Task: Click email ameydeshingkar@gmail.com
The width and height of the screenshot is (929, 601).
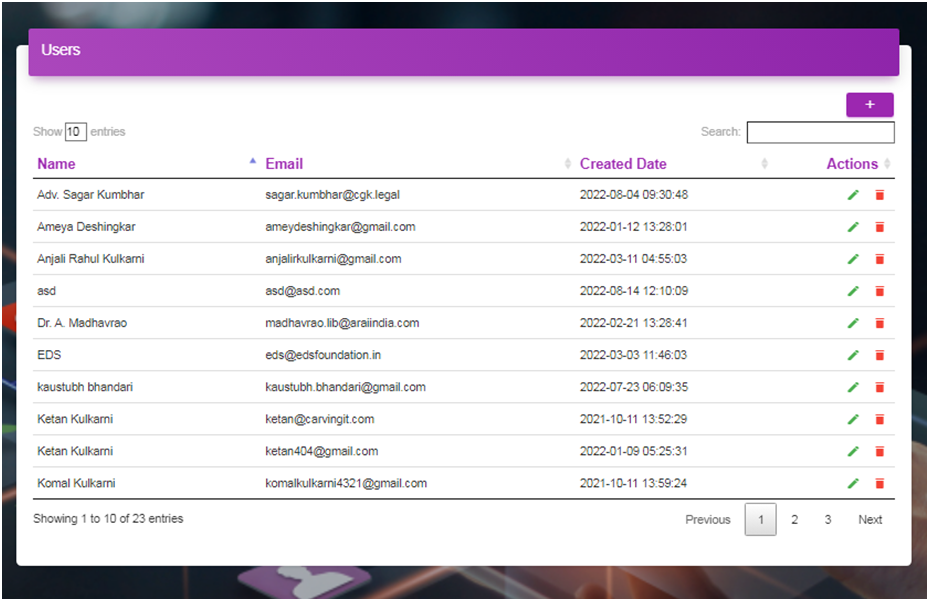Action: tap(340, 227)
